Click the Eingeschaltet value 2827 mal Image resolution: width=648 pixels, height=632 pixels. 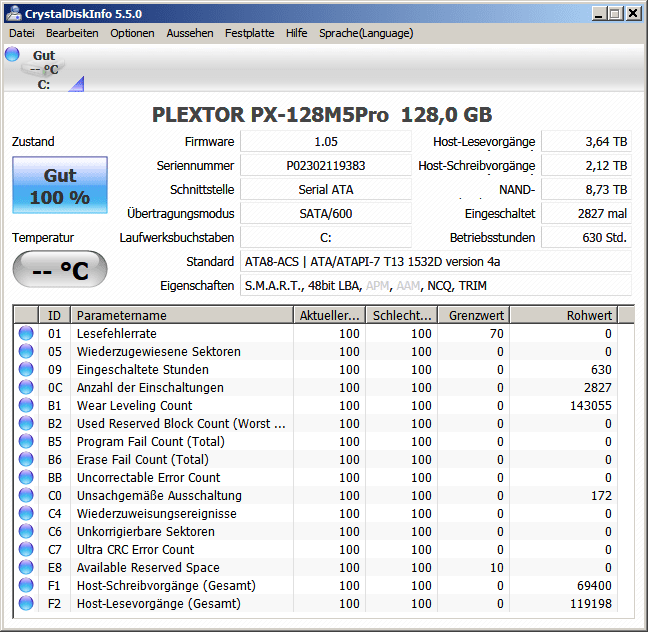coord(586,213)
